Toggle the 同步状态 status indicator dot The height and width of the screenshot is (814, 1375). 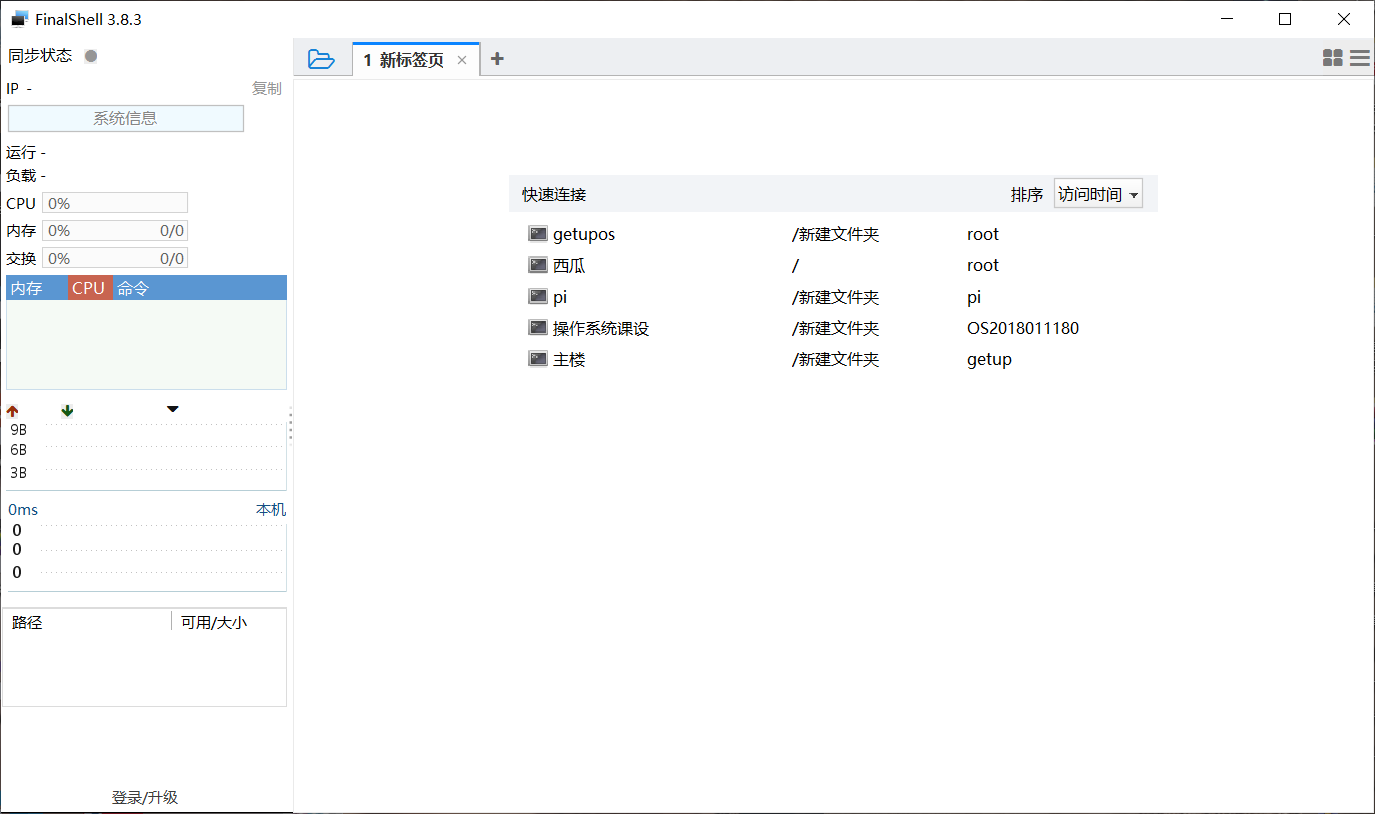[90, 56]
